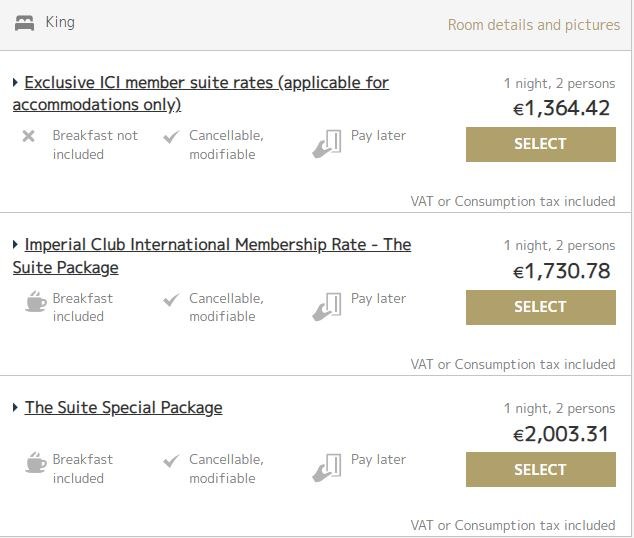Screen dimensions: 634x538
Task: Click the pay later icon for Suite Special Package
Action: click(327, 468)
